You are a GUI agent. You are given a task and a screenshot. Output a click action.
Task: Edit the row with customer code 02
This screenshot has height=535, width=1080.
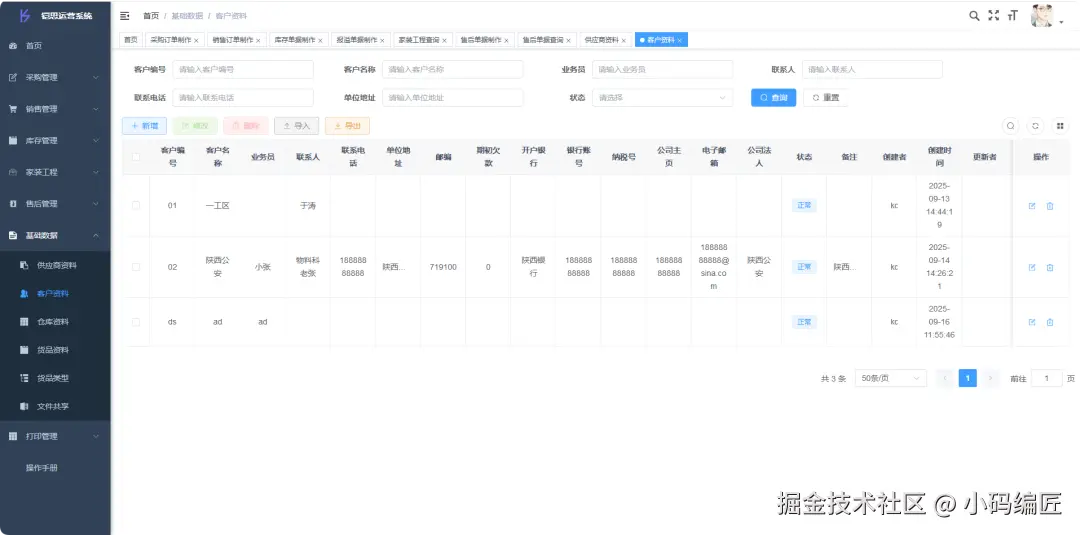tap(1032, 267)
